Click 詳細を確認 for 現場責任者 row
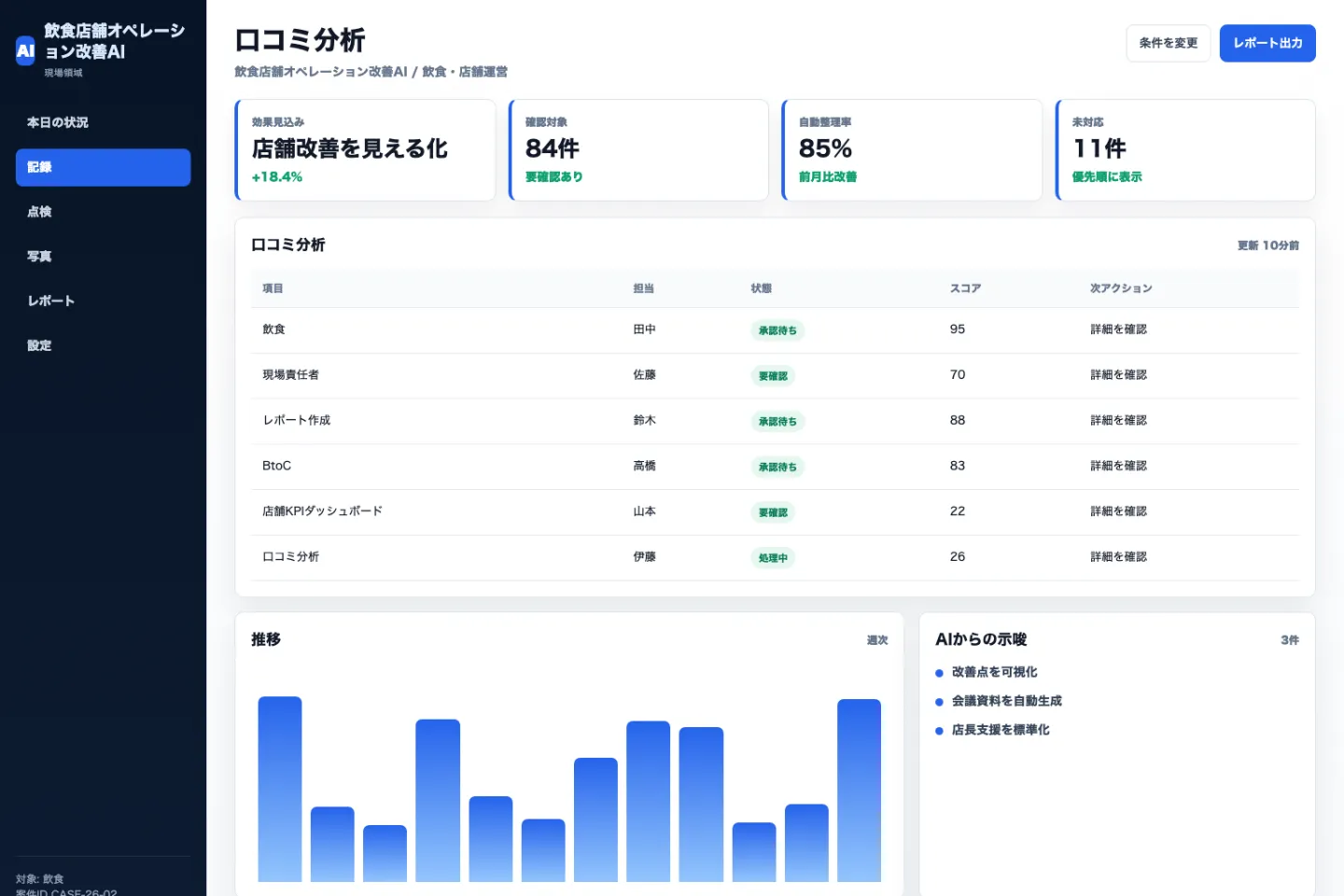The height and width of the screenshot is (896, 1344). [x=1118, y=375]
